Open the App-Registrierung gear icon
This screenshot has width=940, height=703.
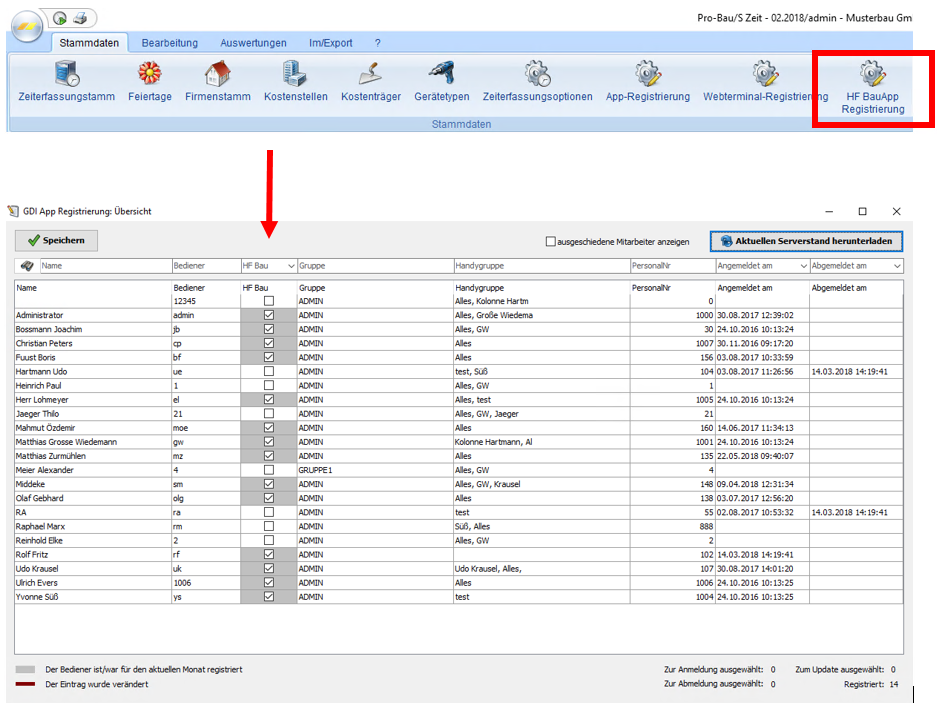[x=647, y=75]
